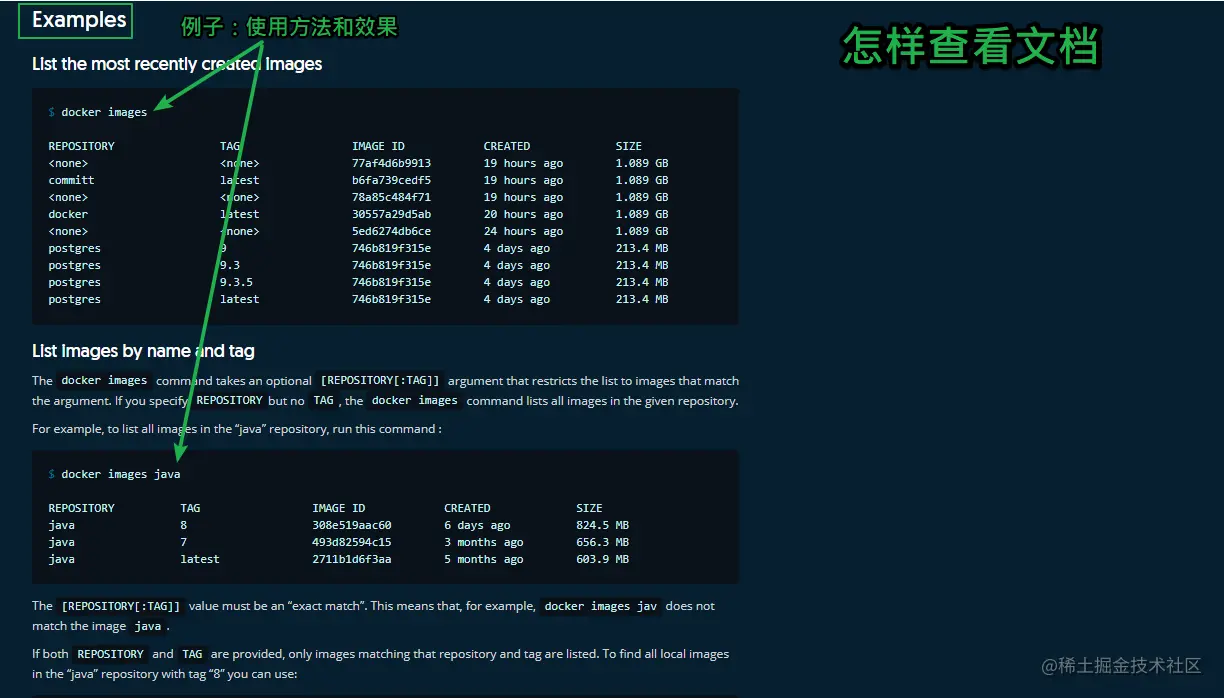The image size is (1224, 698).
Task: Click the "24 hours ago" created value
Action: pos(523,231)
